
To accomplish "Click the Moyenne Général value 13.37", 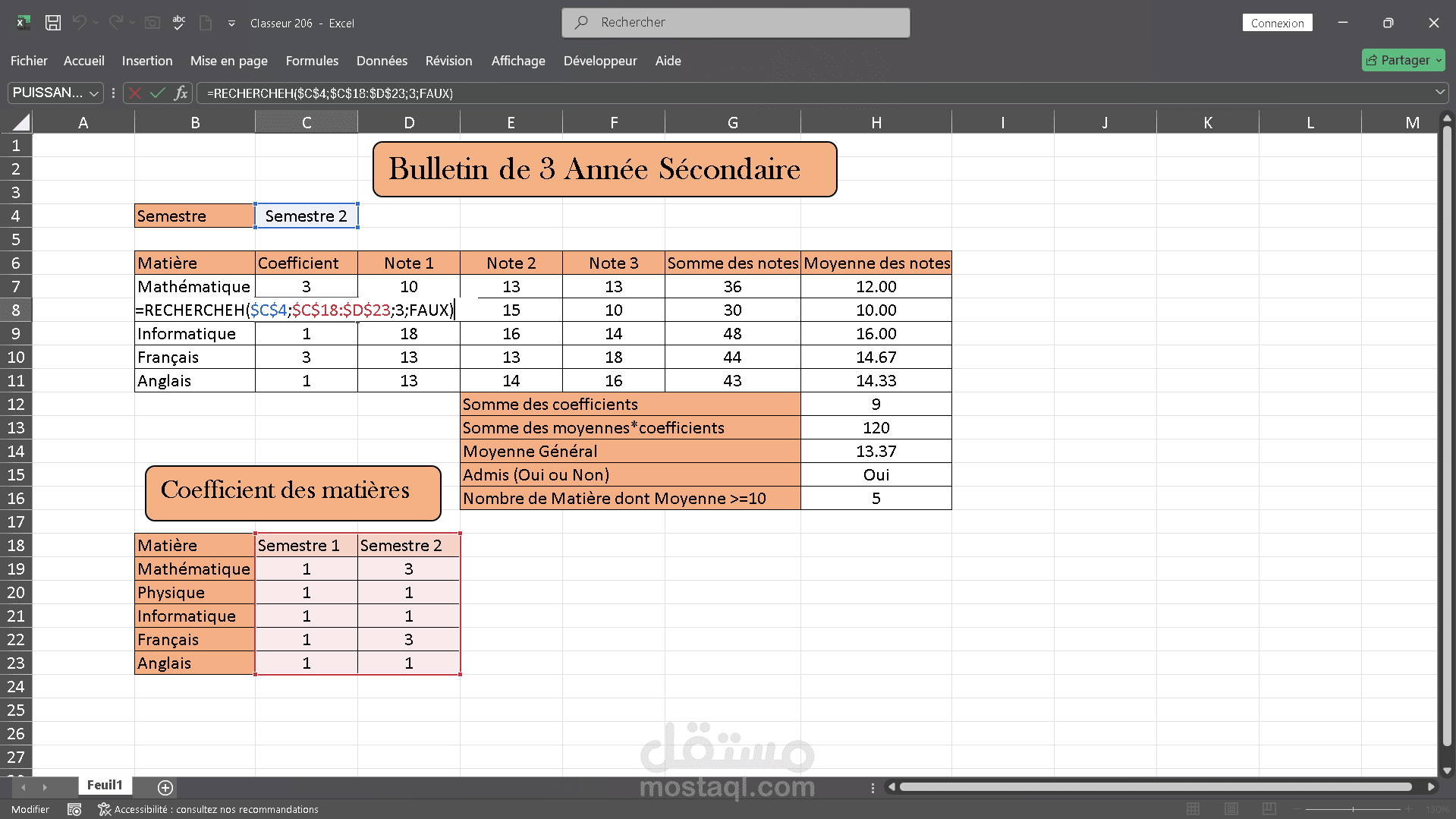I will point(876,452).
